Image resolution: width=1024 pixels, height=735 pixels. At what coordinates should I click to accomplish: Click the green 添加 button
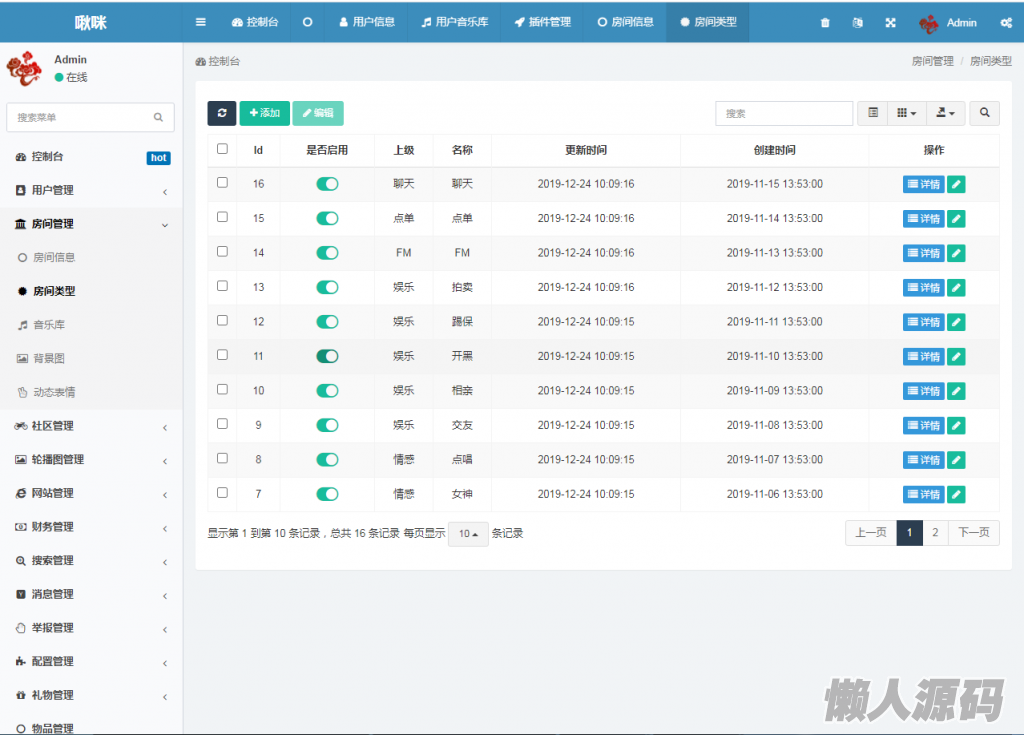(265, 113)
